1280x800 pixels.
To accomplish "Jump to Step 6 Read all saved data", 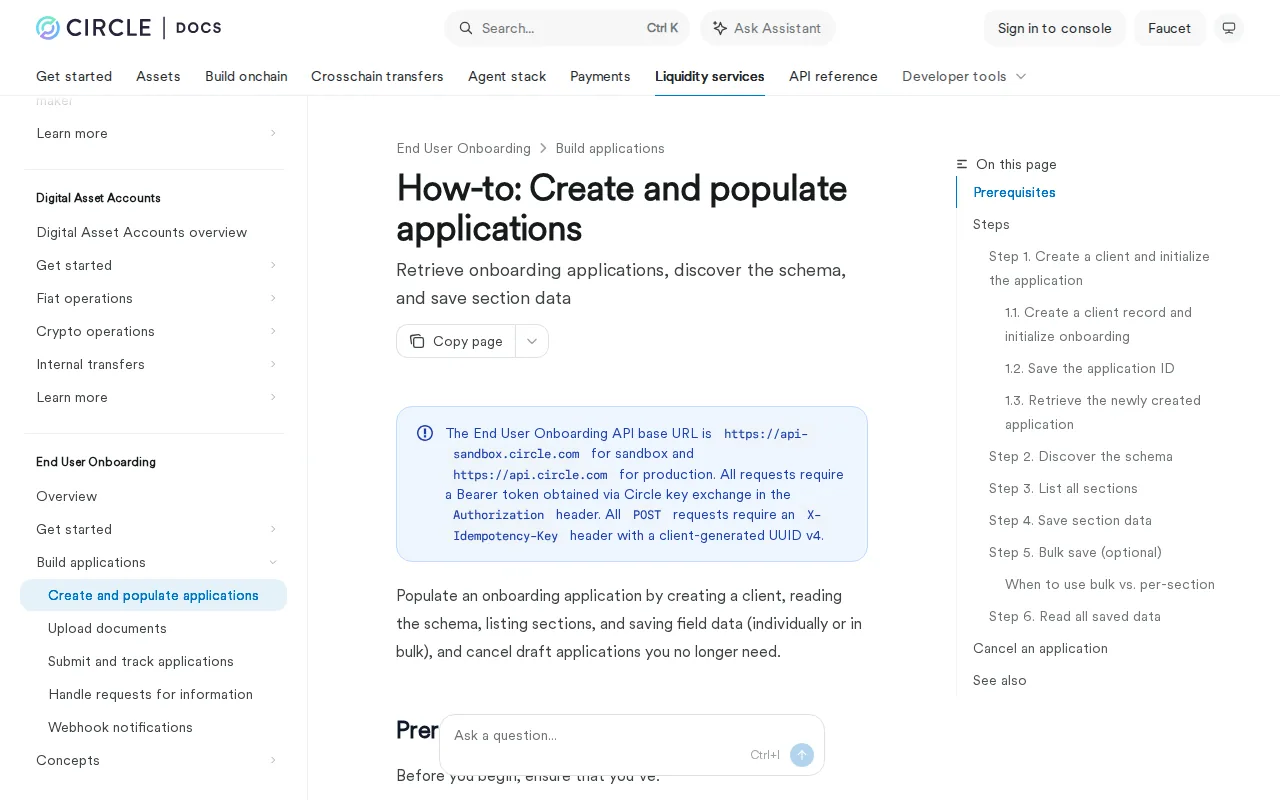I will coord(1074,616).
